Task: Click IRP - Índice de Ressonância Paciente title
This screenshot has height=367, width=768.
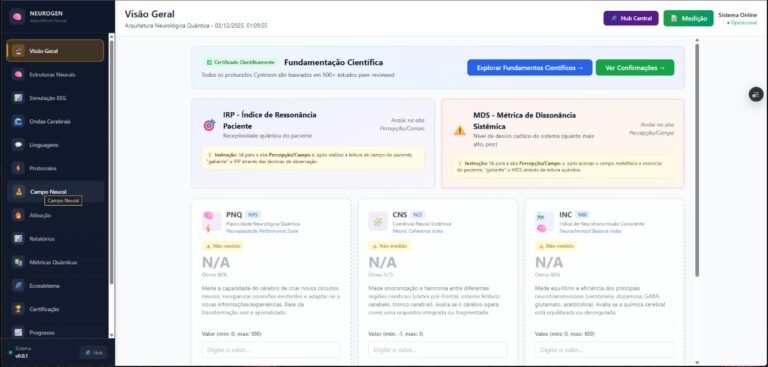Action: click(269, 120)
